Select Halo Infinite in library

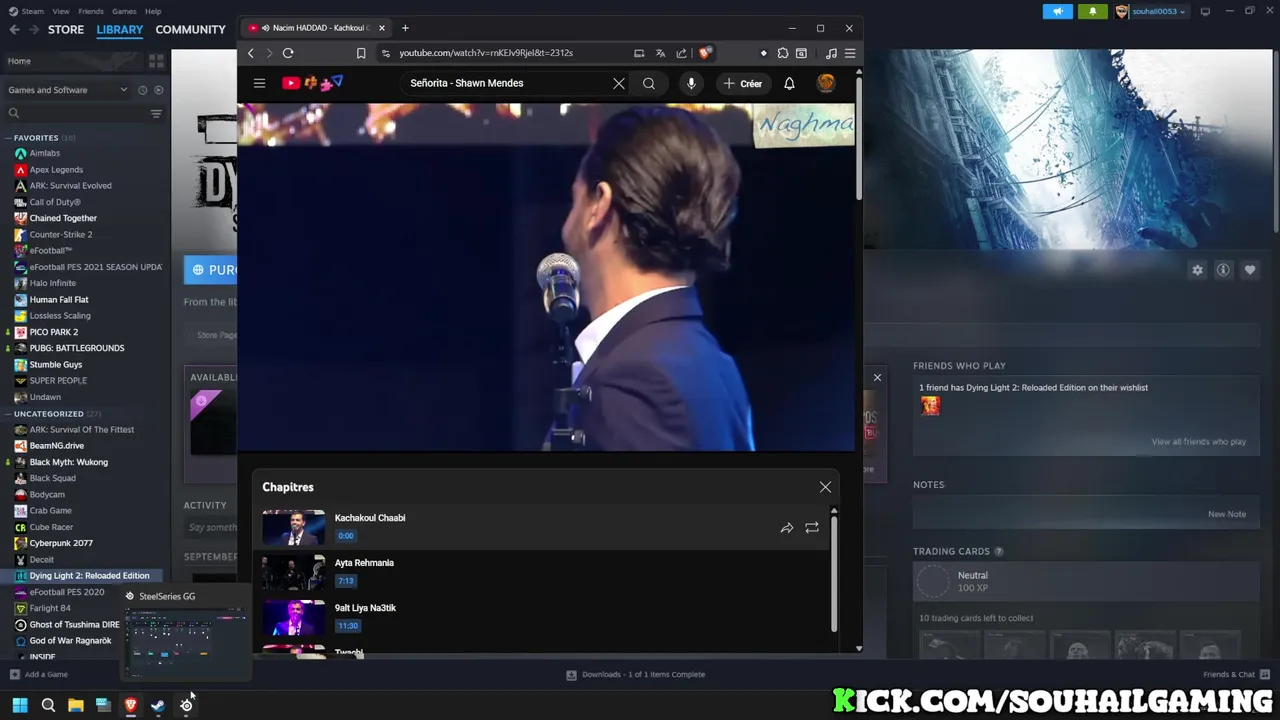(52, 283)
